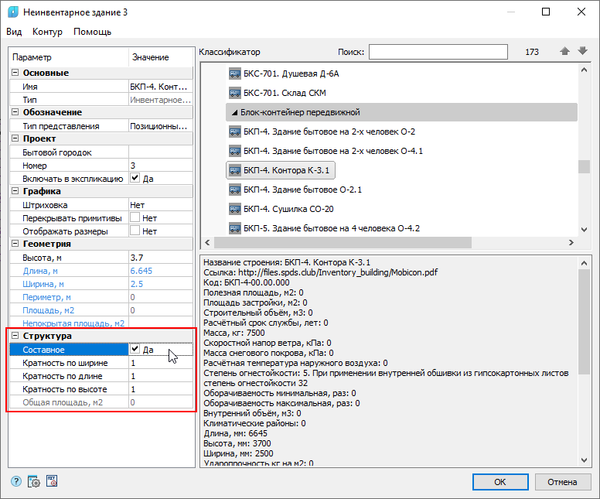
Task: Click the Площадь, м2 parameter label
Action: pos(48,310)
